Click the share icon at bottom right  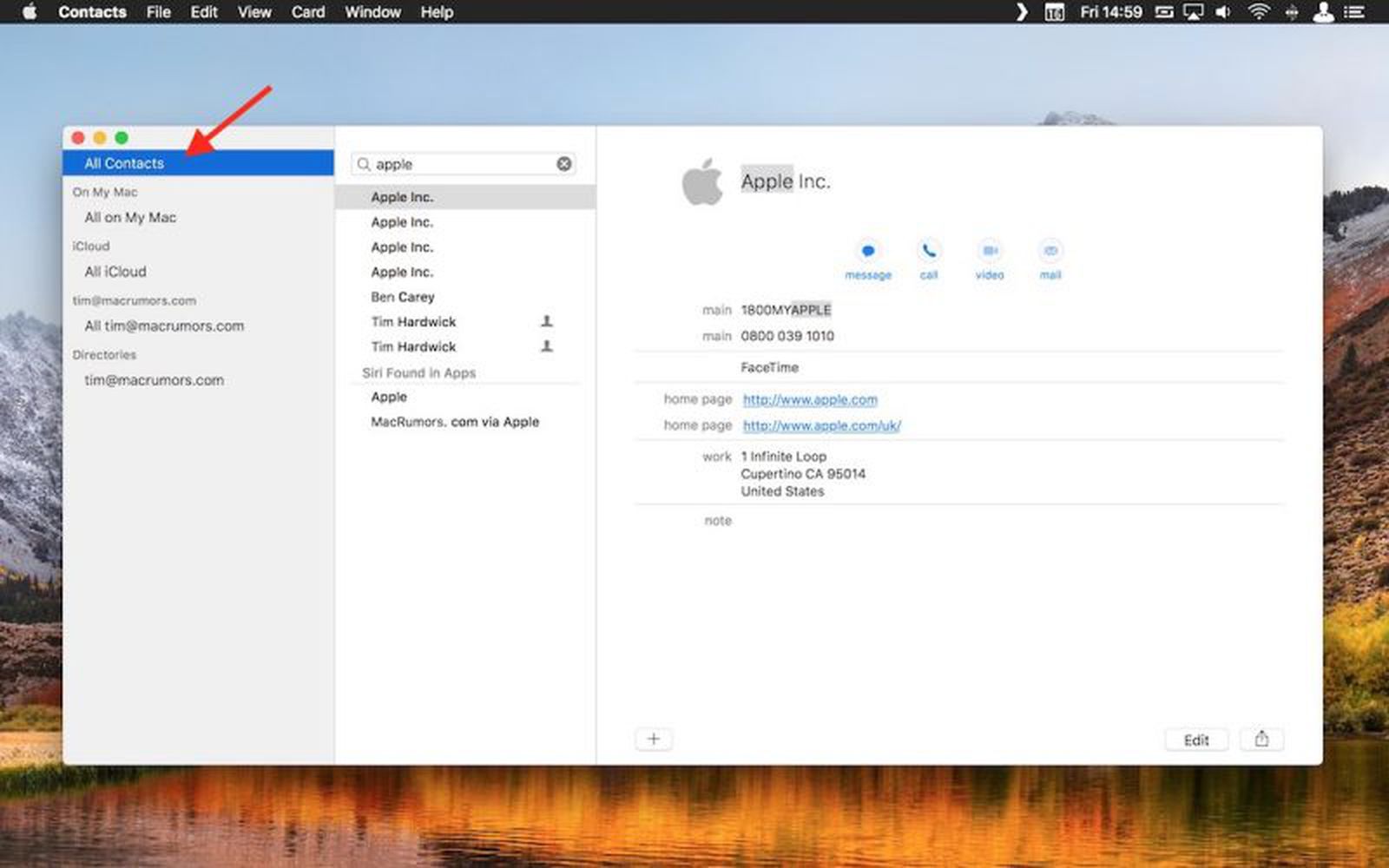[x=1262, y=739]
